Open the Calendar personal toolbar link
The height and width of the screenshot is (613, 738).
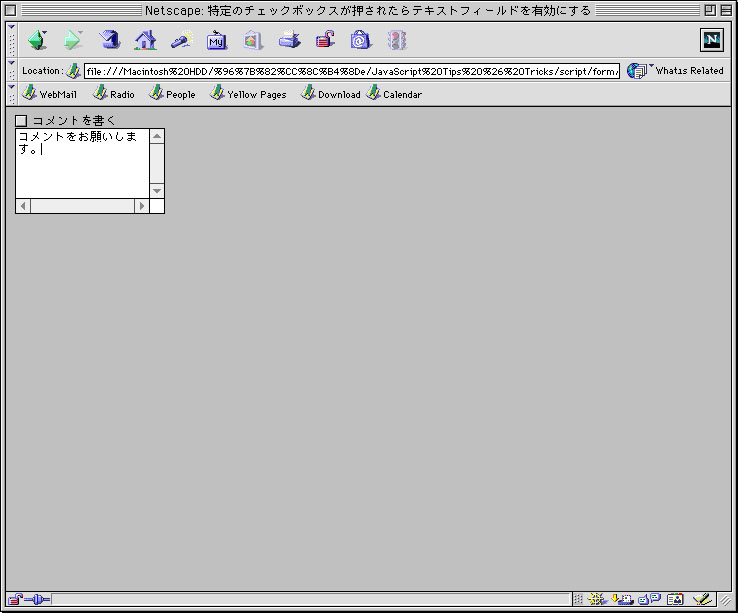click(394, 94)
